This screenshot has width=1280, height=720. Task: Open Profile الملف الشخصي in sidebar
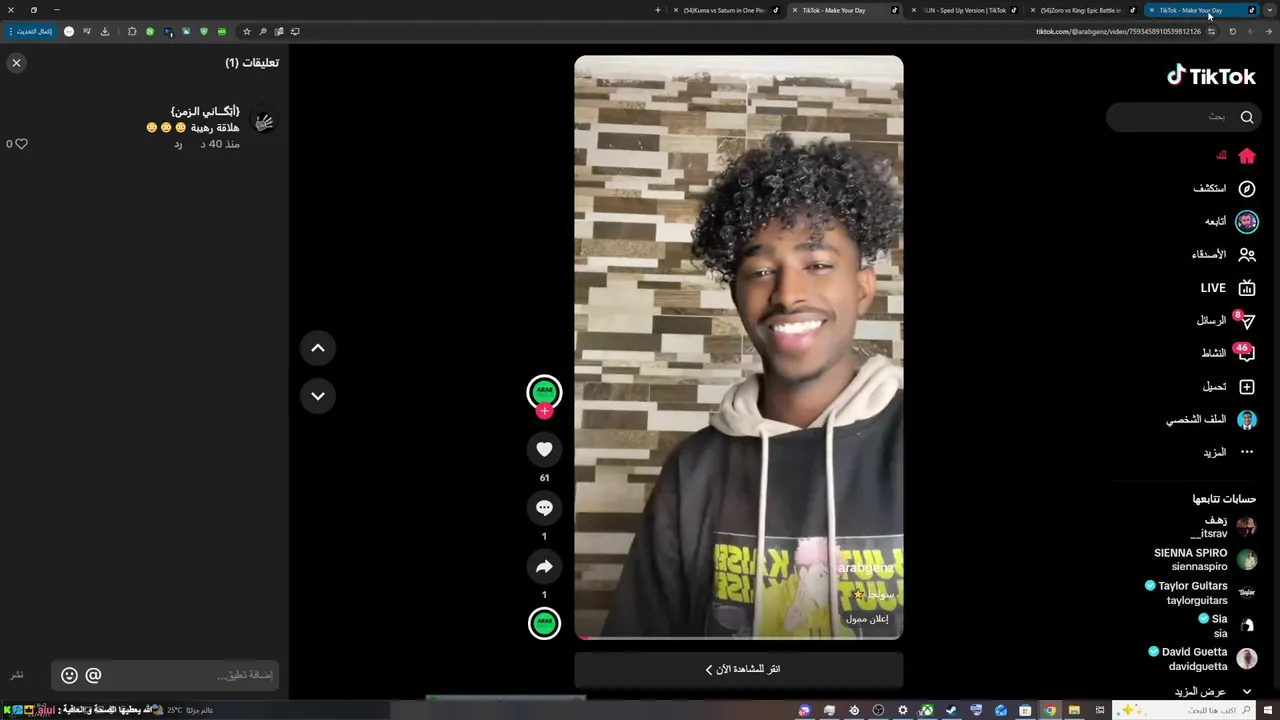pos(1211,420)
